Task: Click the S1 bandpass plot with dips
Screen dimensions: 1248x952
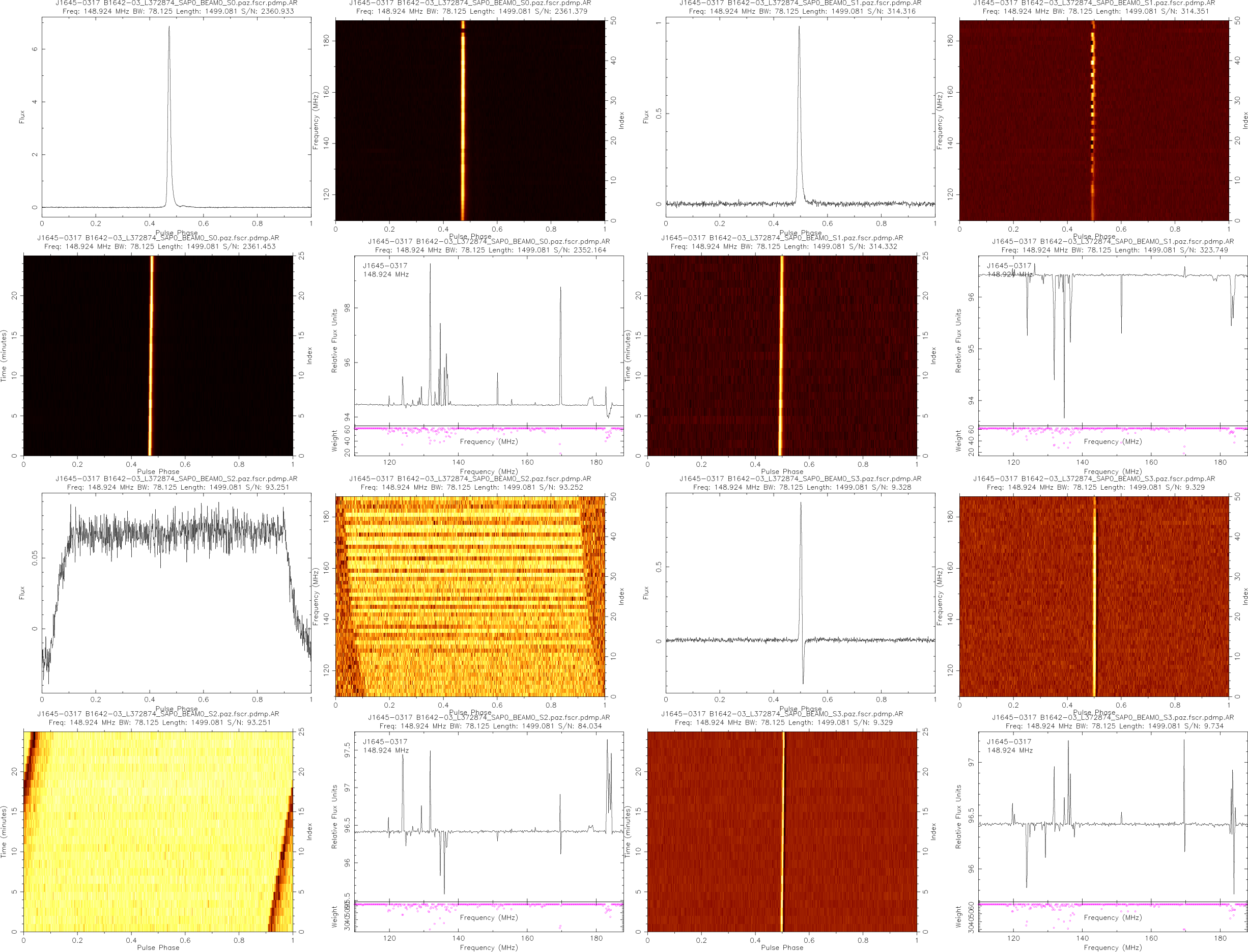Action: [1112, 340]
